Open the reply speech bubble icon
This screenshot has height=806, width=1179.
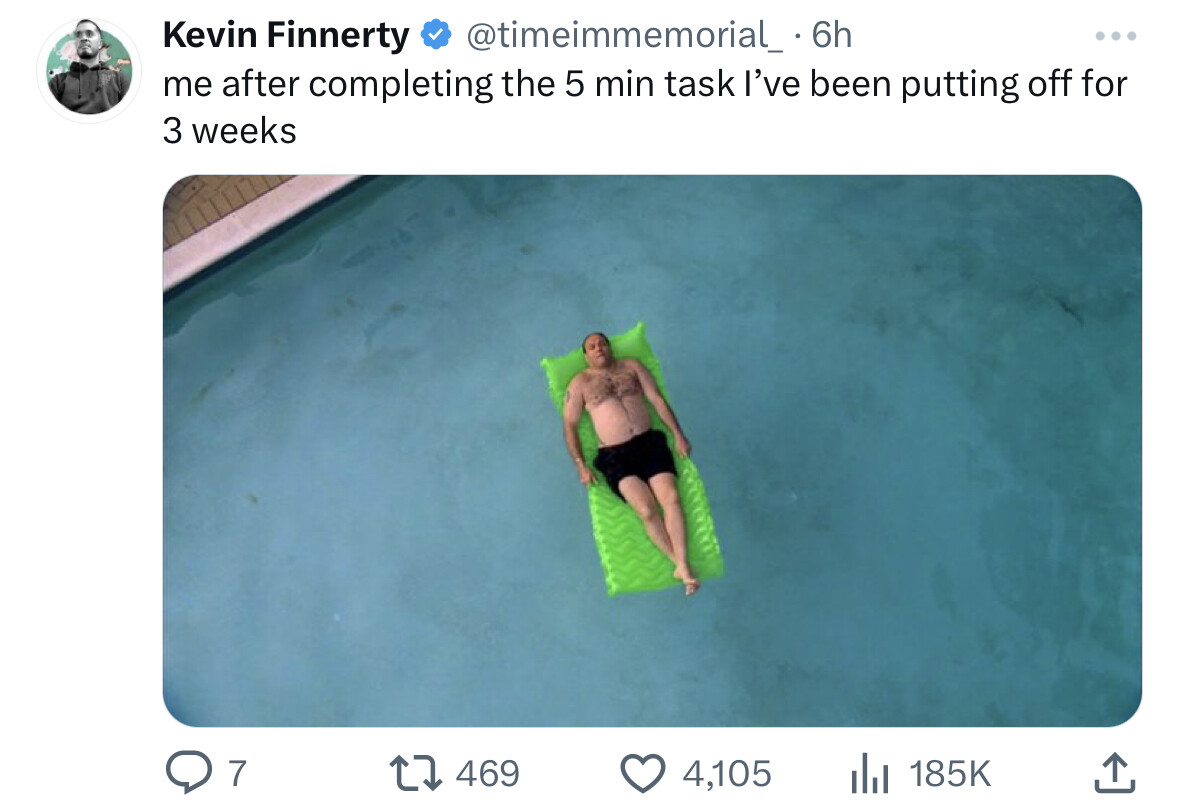tap(188, 773)
